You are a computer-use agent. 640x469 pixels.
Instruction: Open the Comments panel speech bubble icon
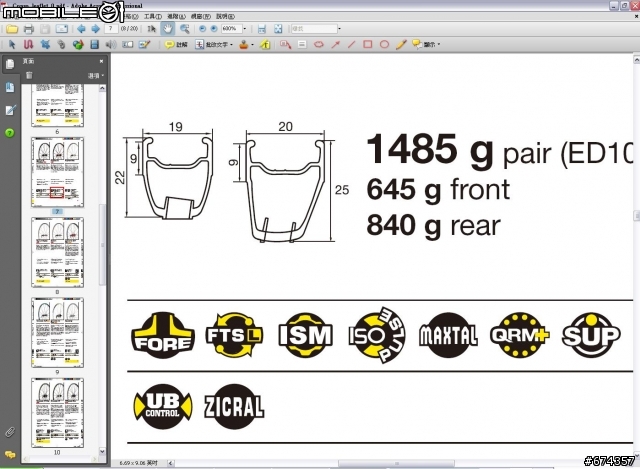pyautogui.click(x=10, y=454)
